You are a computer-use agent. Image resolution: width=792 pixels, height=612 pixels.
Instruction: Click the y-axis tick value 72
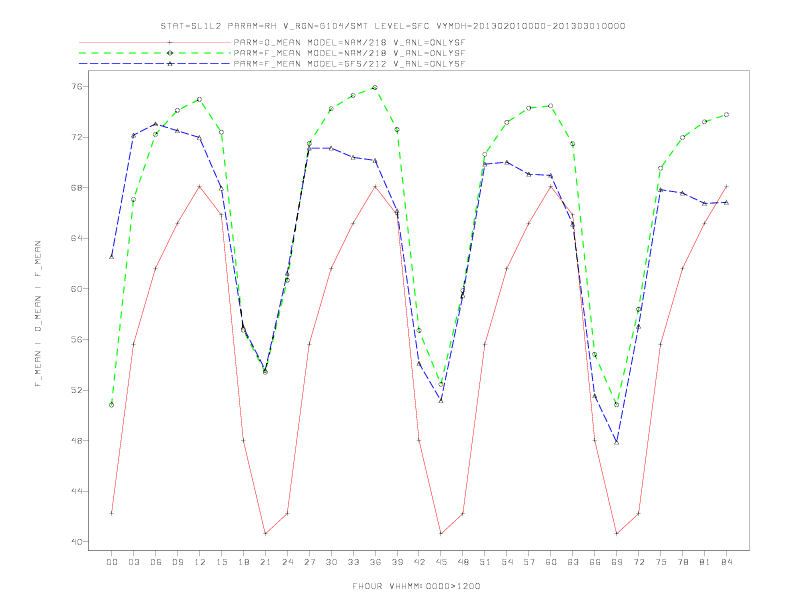[77, 137]
